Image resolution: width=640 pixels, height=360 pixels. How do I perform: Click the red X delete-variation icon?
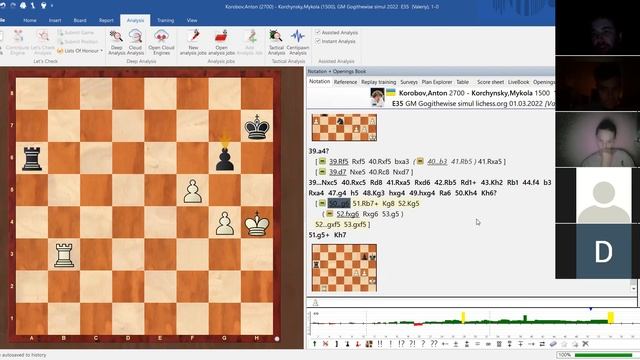(325, 344)
